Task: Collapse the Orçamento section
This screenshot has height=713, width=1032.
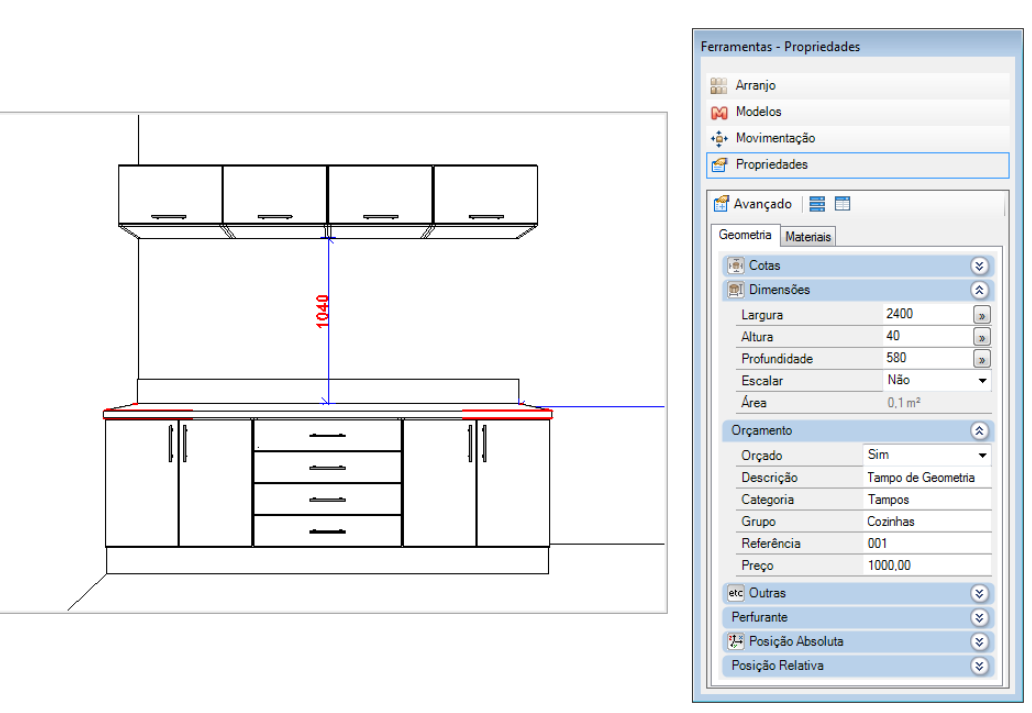Action: coord(980,431)
